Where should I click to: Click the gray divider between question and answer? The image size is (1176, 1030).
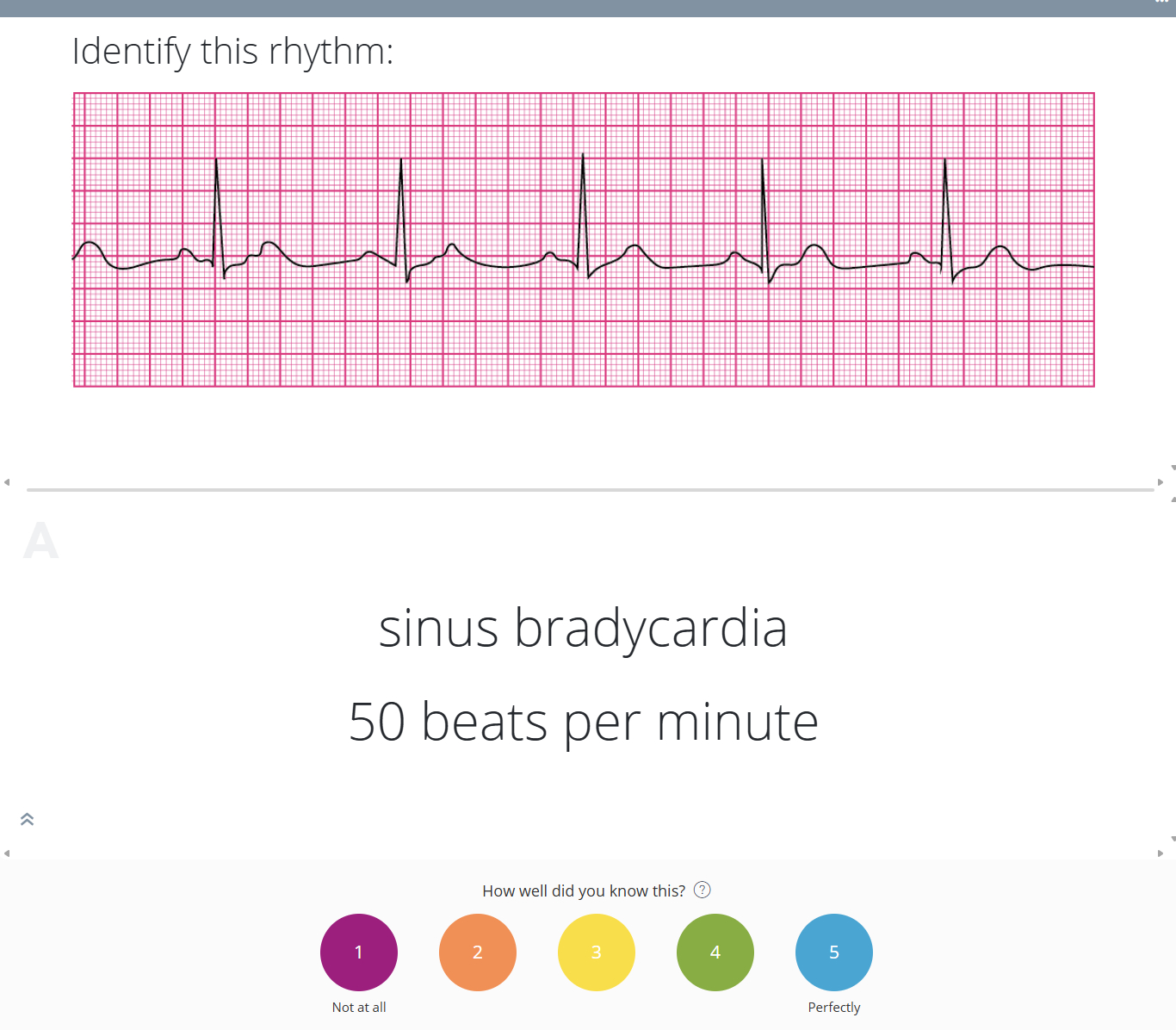click(590, 490)
